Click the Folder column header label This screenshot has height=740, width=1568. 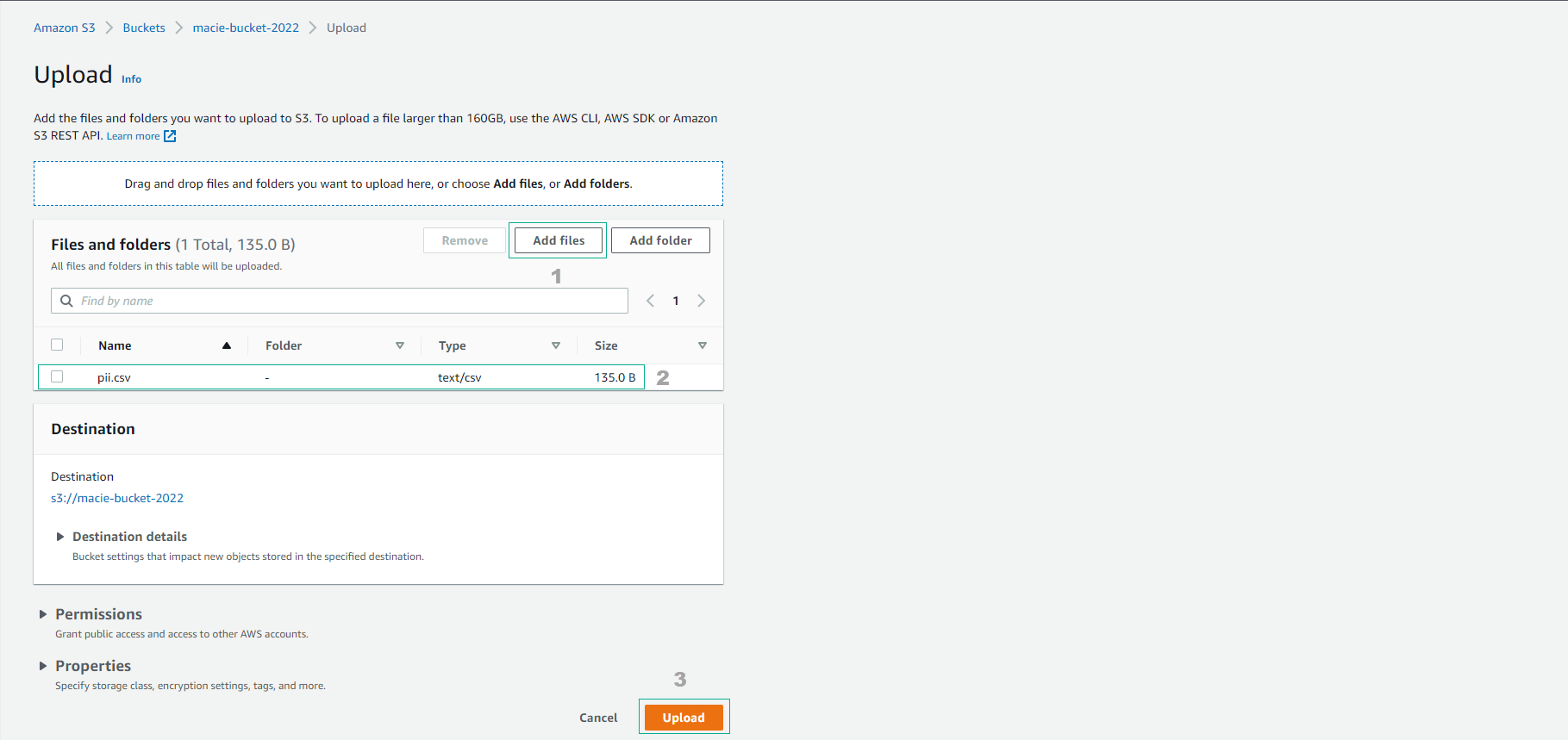pos(284,345)
